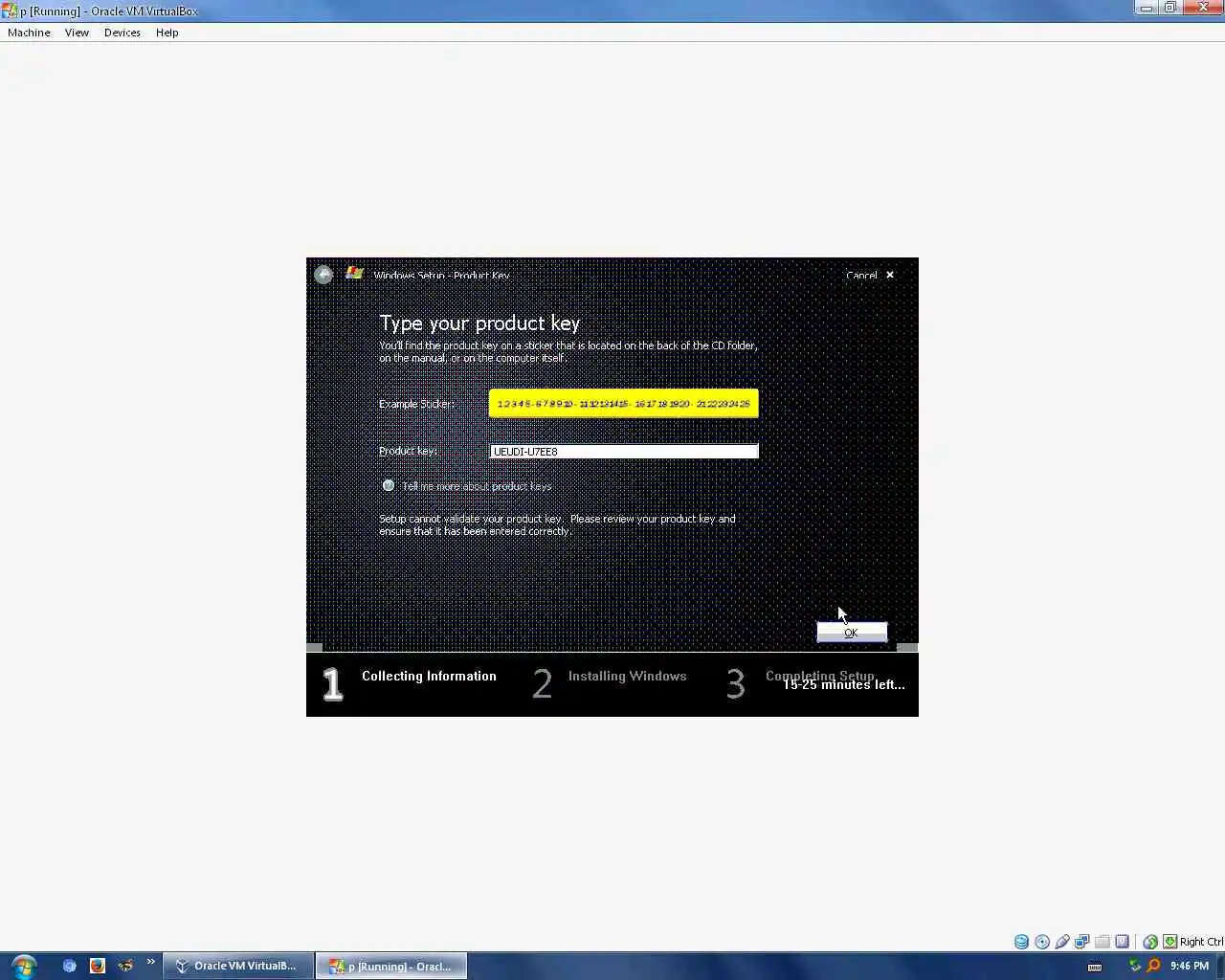Viewport: 1225px width, 980px height.
Task: Open the Help menu
Action: (x=167, y=33)
